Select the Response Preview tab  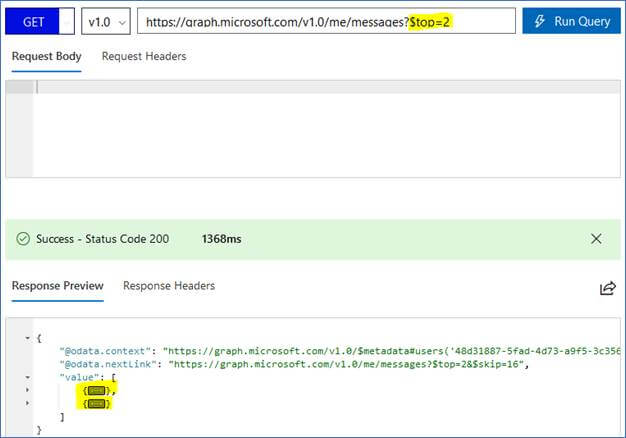tap(57, 286)
